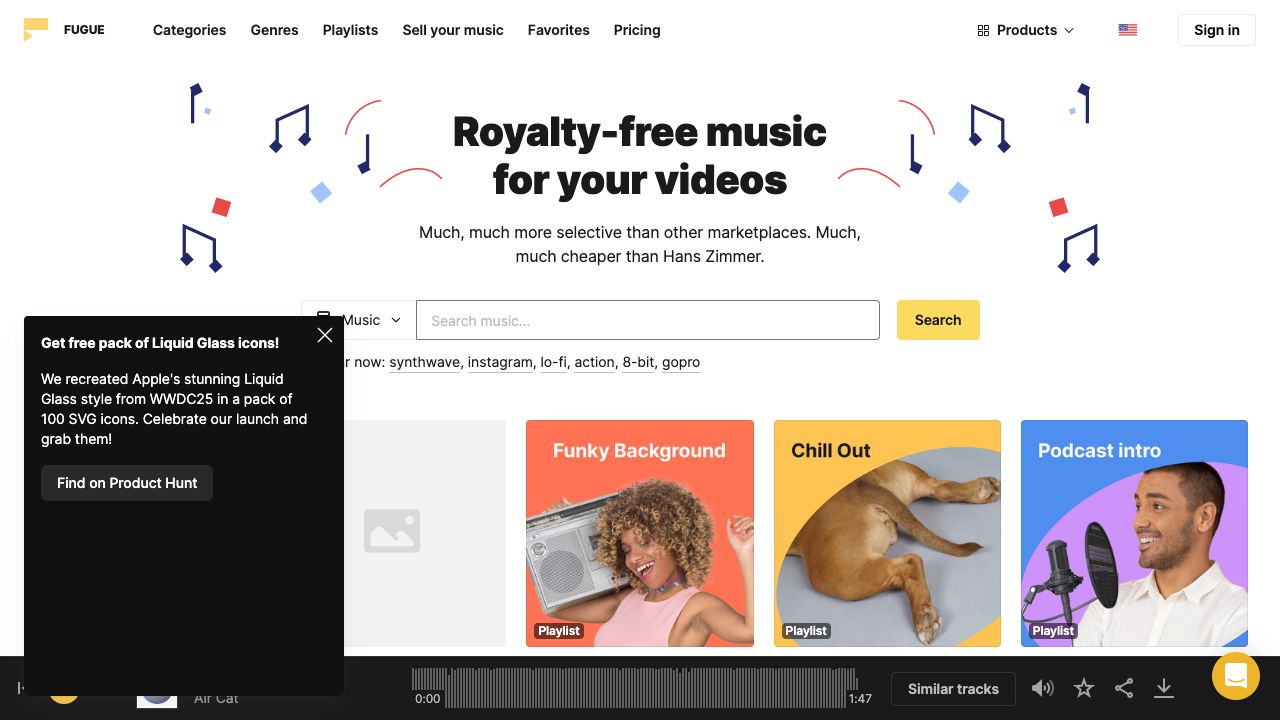Expand the Products dropdown chevron
Screen dimensions: 1280x720
1069,31
